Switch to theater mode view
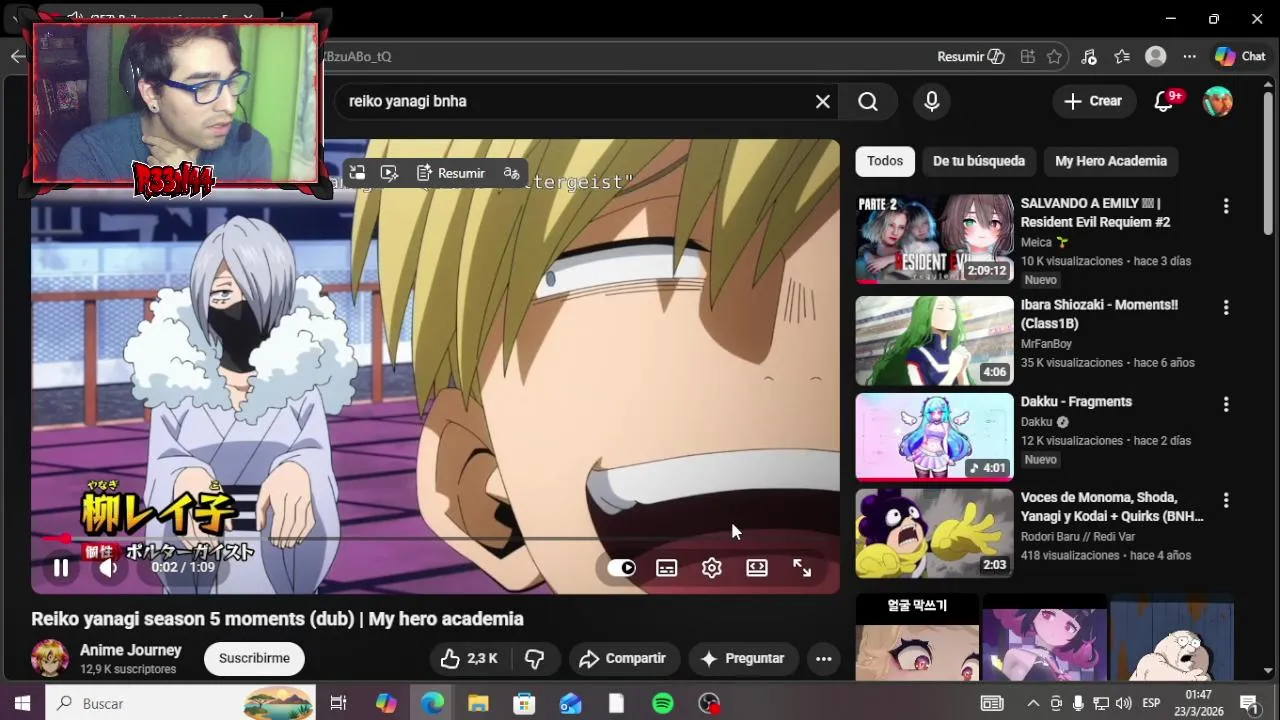 click(x=757, y=568)
